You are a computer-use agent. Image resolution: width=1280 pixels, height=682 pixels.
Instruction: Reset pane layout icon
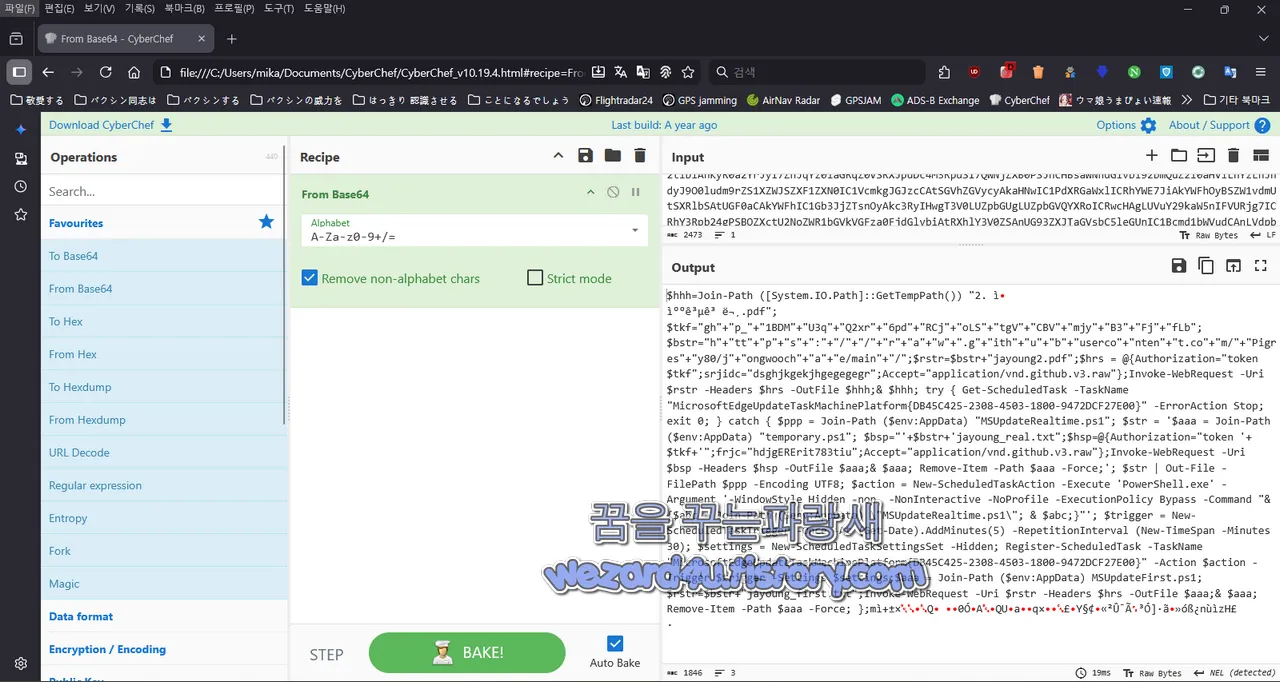point(1260,156)
